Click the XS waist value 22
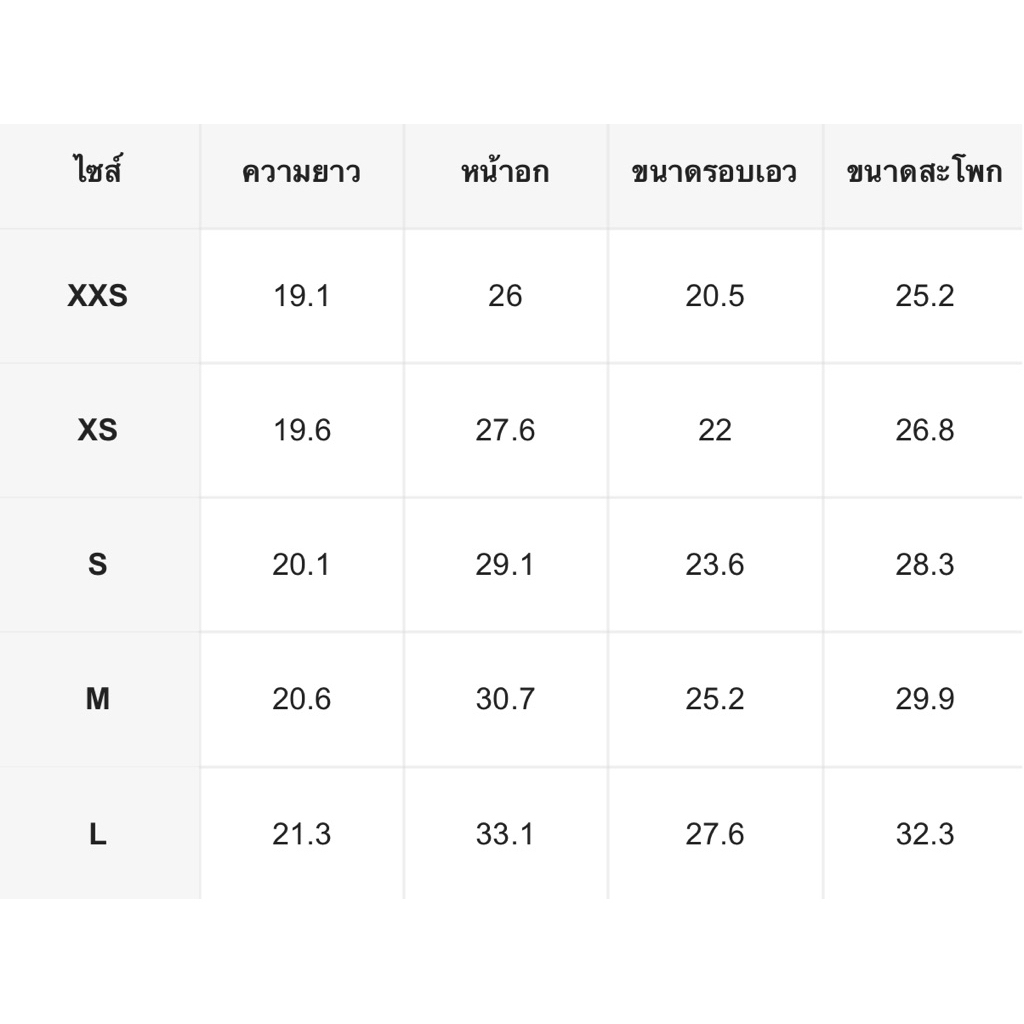 click(x=714, y=430)
